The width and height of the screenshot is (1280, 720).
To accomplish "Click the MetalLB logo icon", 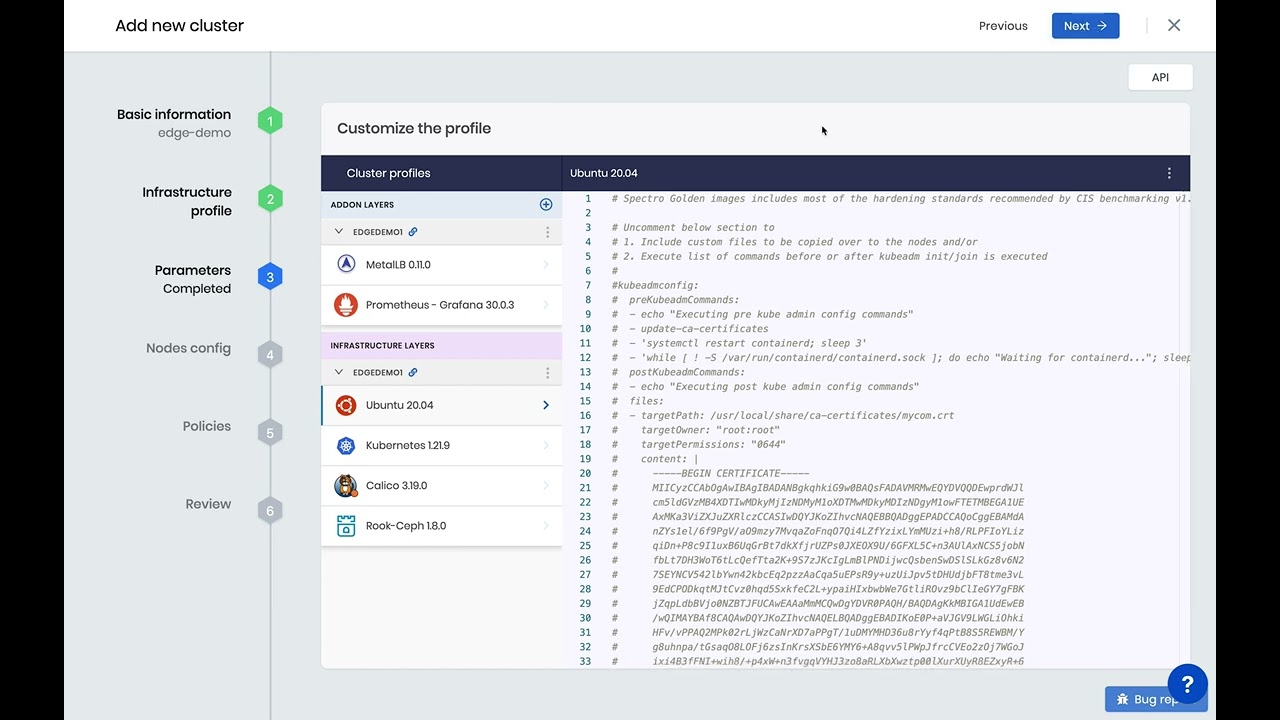I will (346, 265).
